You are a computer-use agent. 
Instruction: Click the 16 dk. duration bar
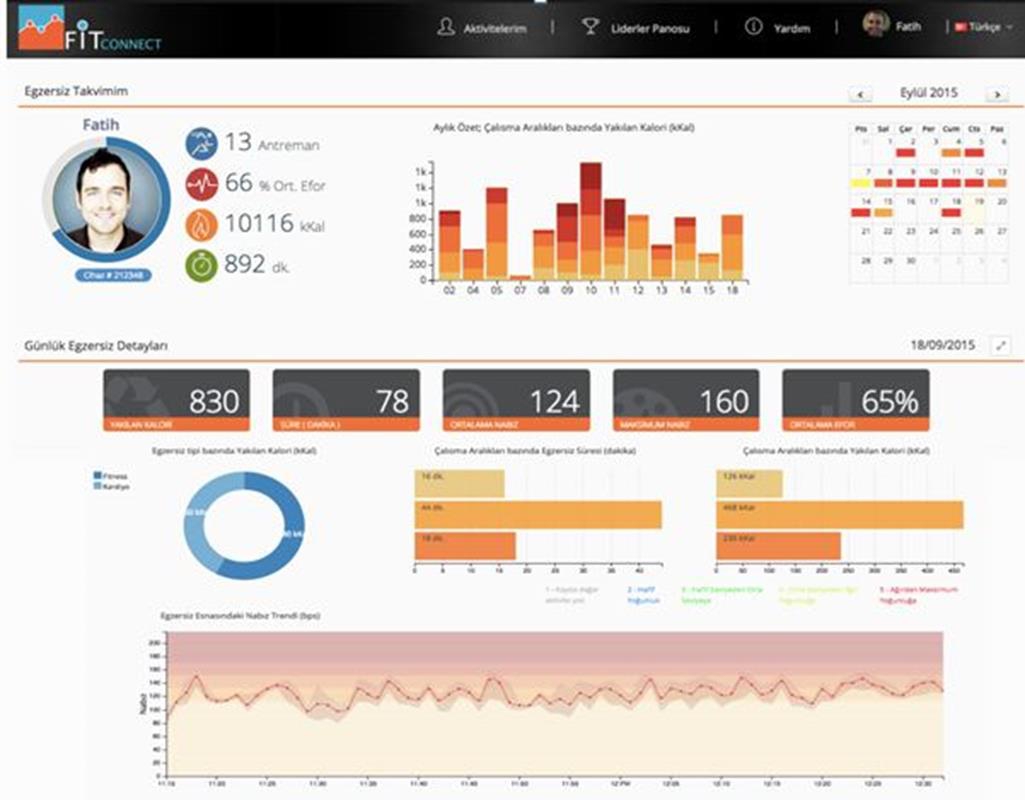tap(460, 484)
